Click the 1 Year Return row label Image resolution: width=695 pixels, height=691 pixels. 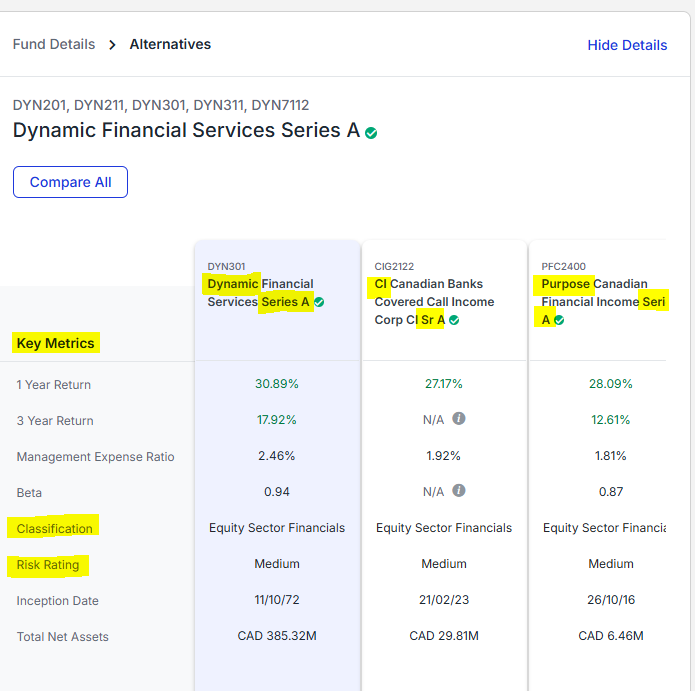(54, 385)
